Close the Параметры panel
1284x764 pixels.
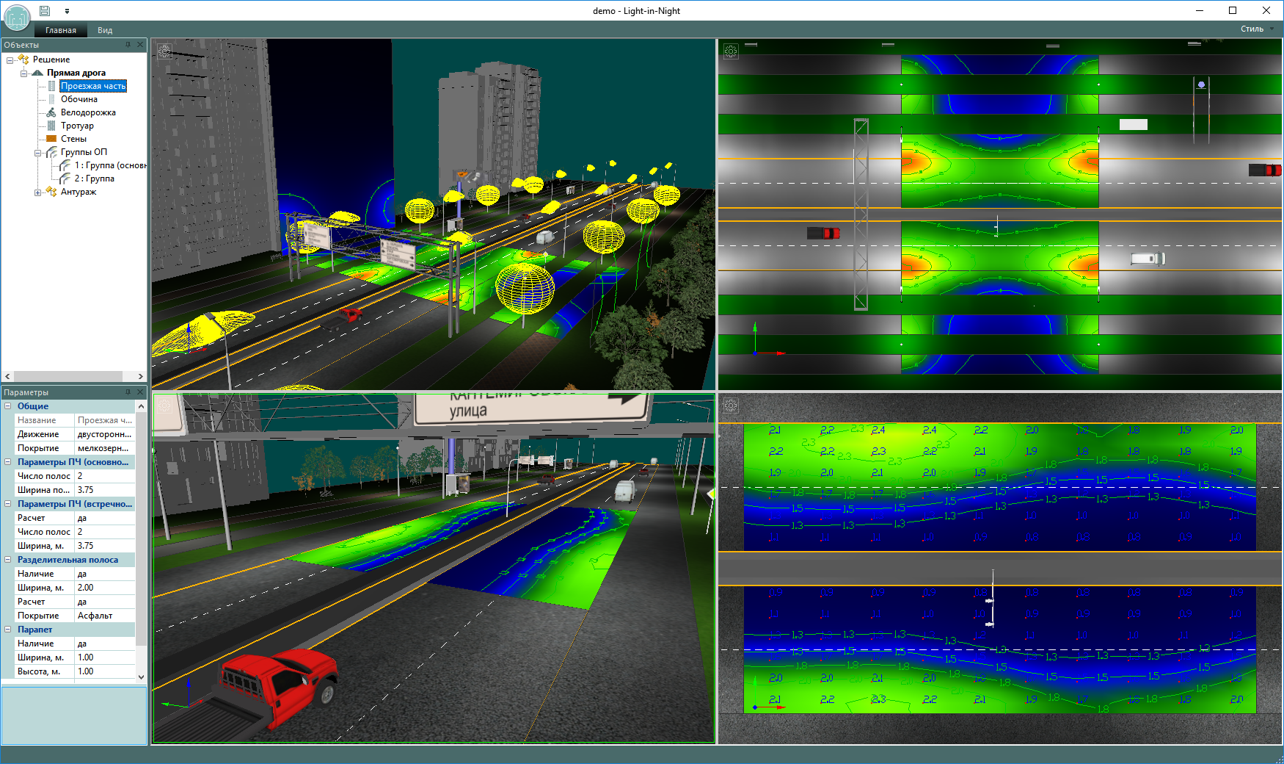coord(140,392)
